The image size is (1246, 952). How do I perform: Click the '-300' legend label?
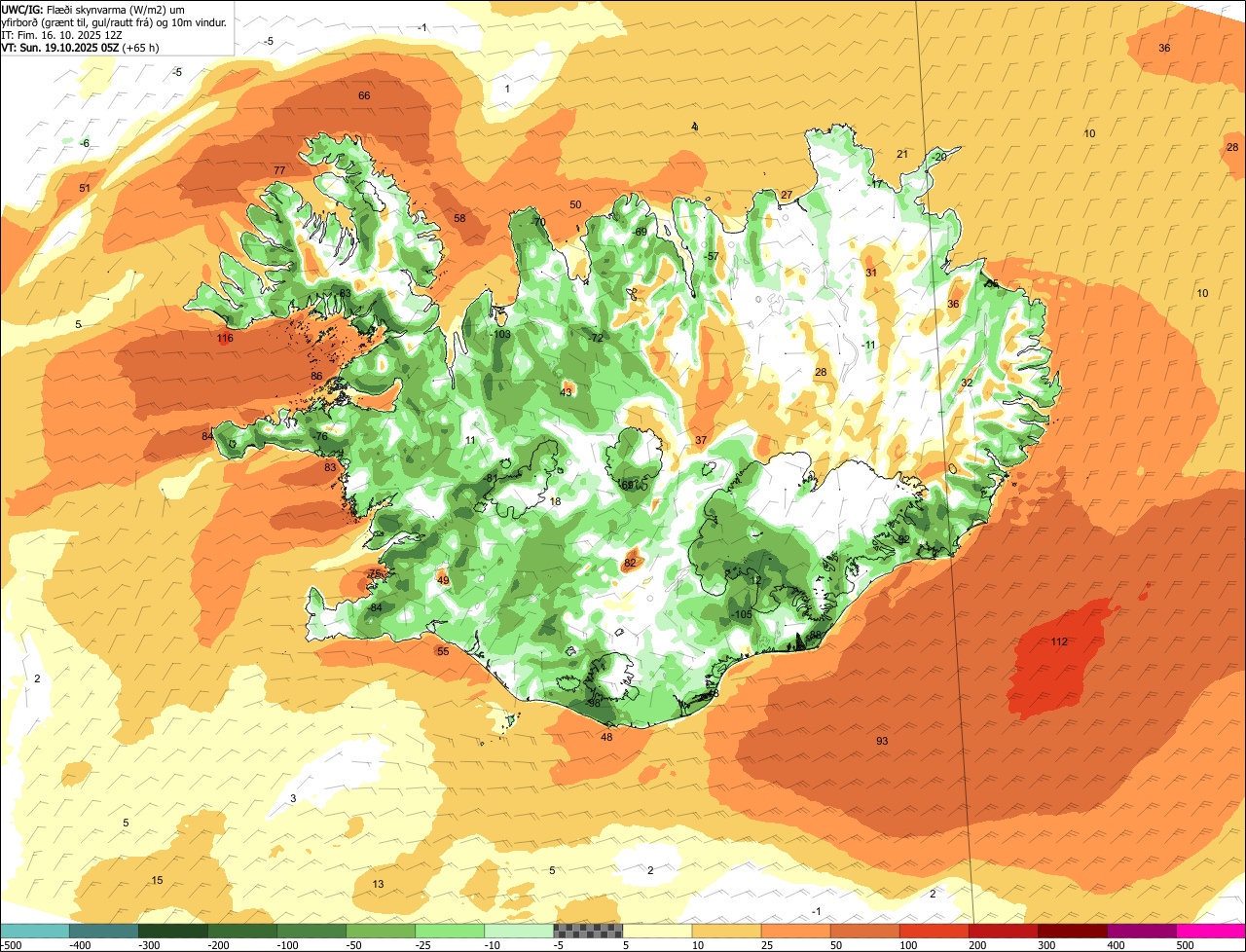[x=151, y=945]
